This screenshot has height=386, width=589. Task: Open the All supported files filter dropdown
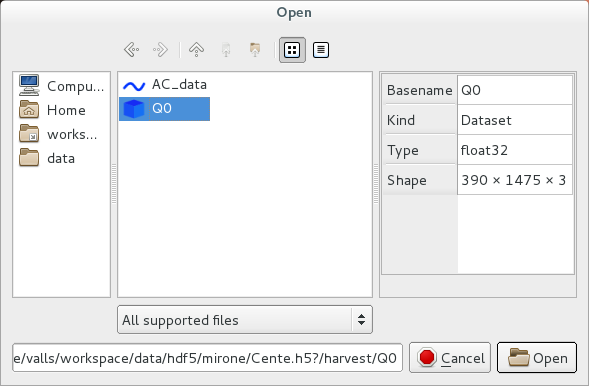(245, 320)
